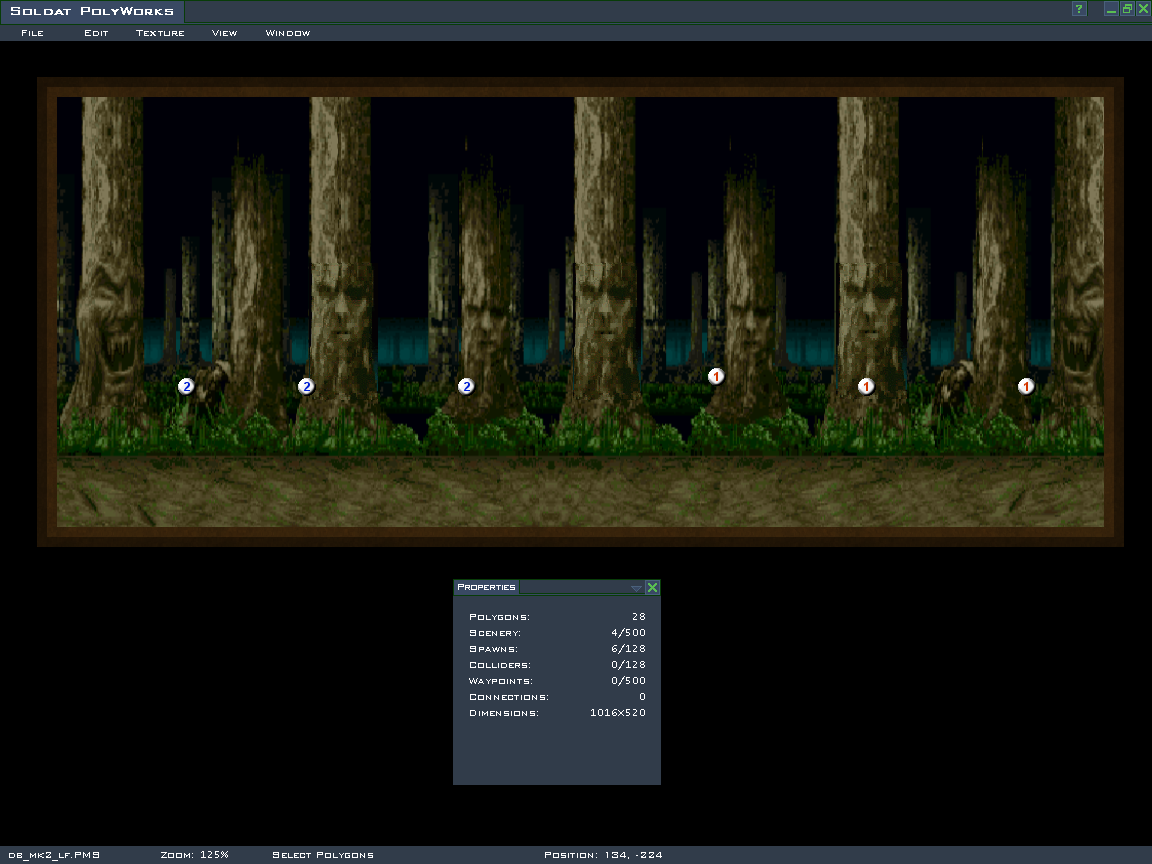Select the leftmost red team 1 spawn marker

[x=716, y=376]
